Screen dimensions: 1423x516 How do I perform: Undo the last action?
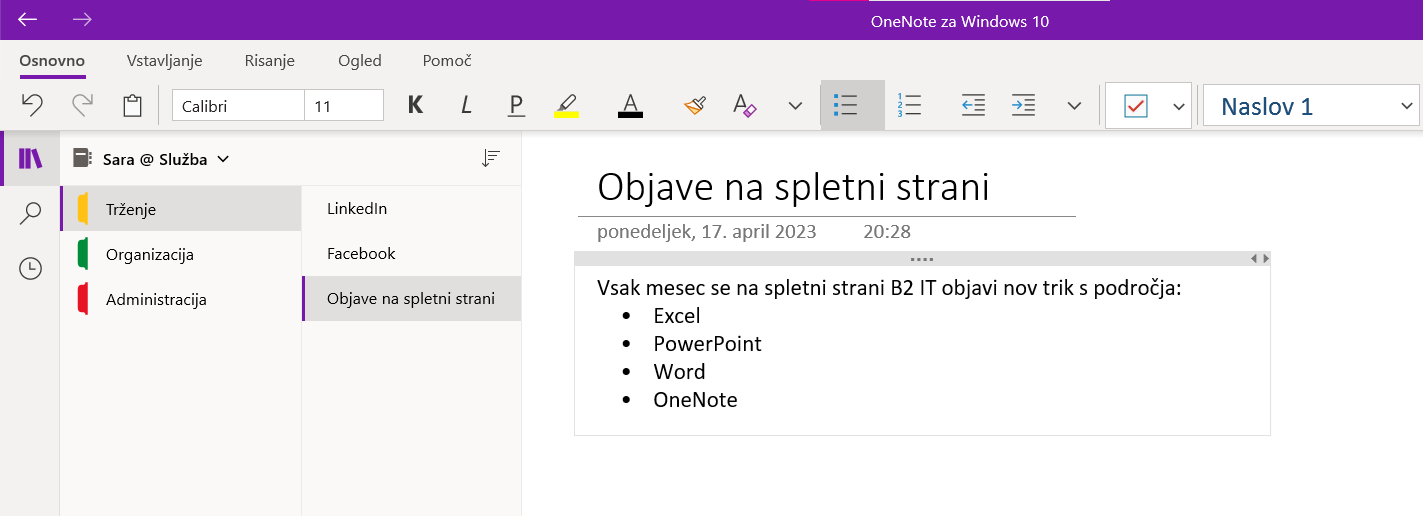32,105
